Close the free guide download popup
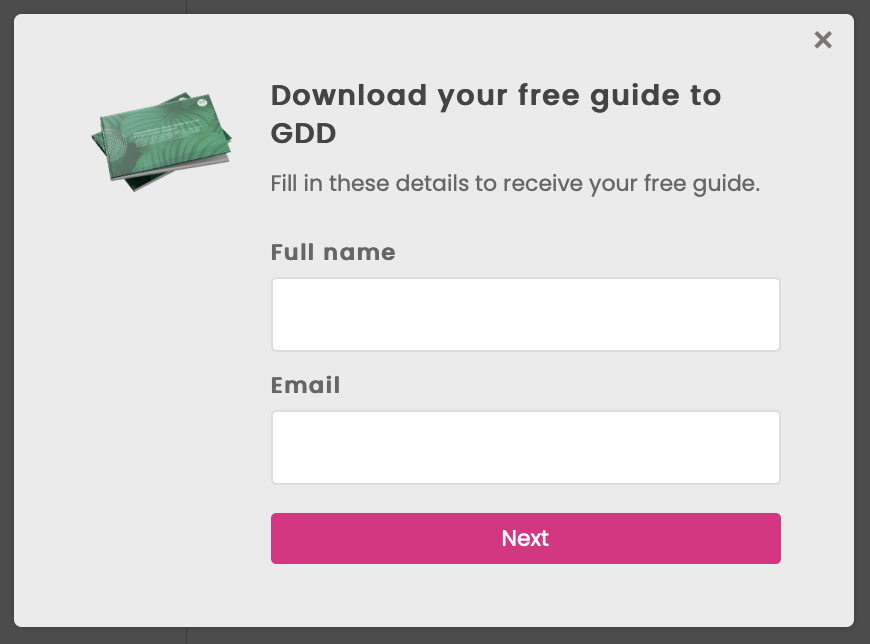Screen dimensions: 870x644 tap(823, 40)
